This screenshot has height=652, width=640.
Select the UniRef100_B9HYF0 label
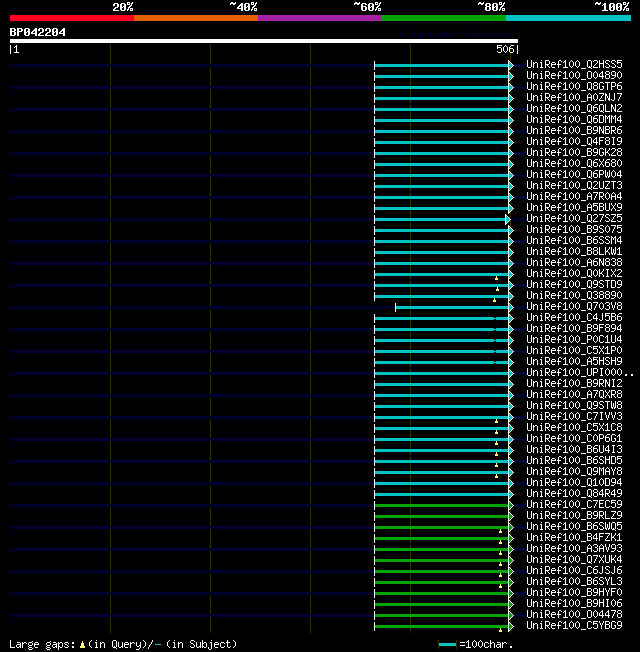click(574, 593)
